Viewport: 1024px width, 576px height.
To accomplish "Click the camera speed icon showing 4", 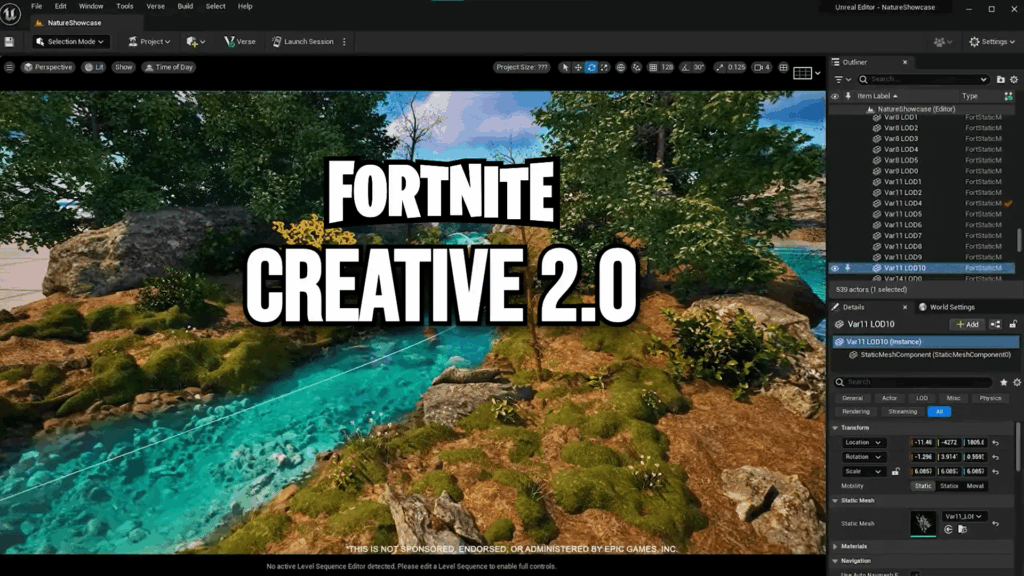I will [761, 66].
